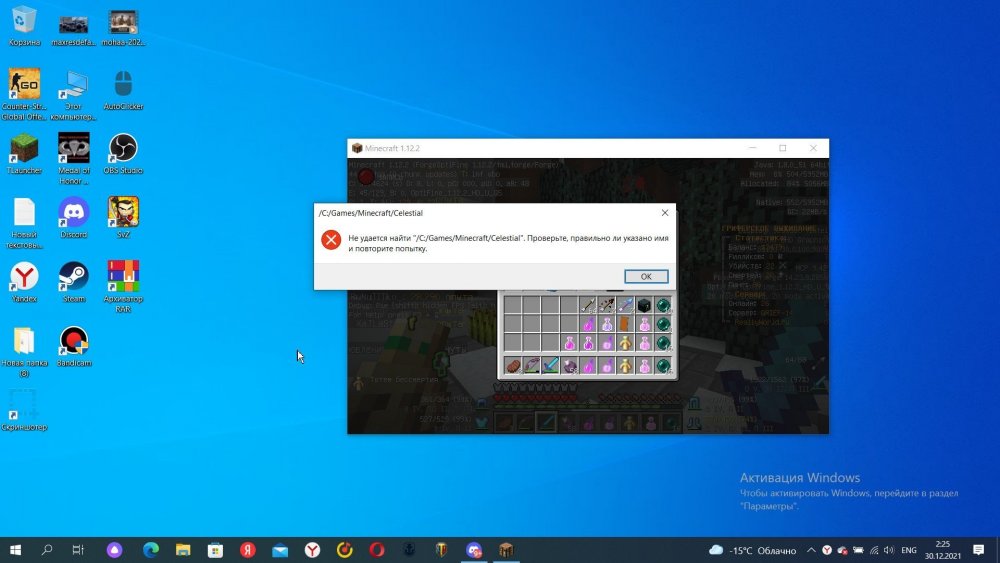This screenshot has width=1000, height=563.
Task: Select the diamond sword in inventory hotbar
Action: pos(550,366)
